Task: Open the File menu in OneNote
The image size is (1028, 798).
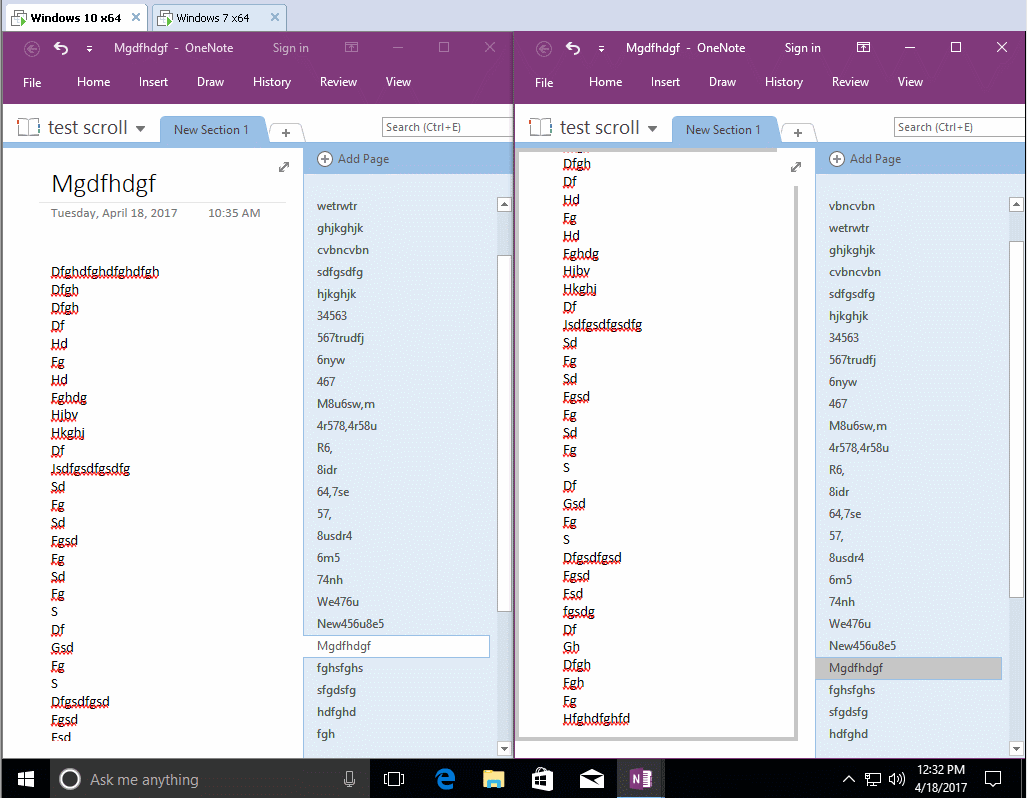Action: [x=31, y=82]
